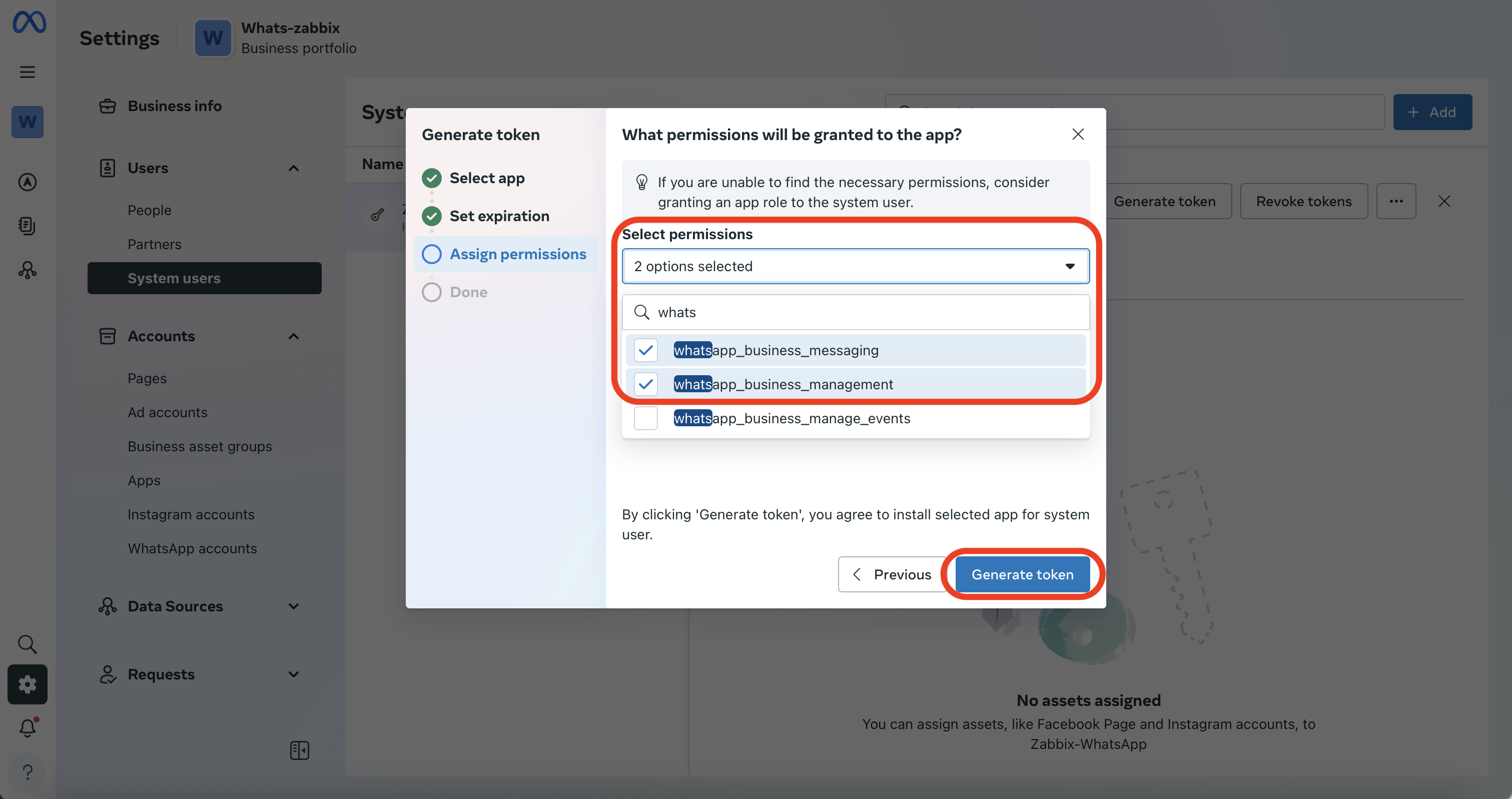
Task: Select System users in sidebar
Action: click(204, 278)
